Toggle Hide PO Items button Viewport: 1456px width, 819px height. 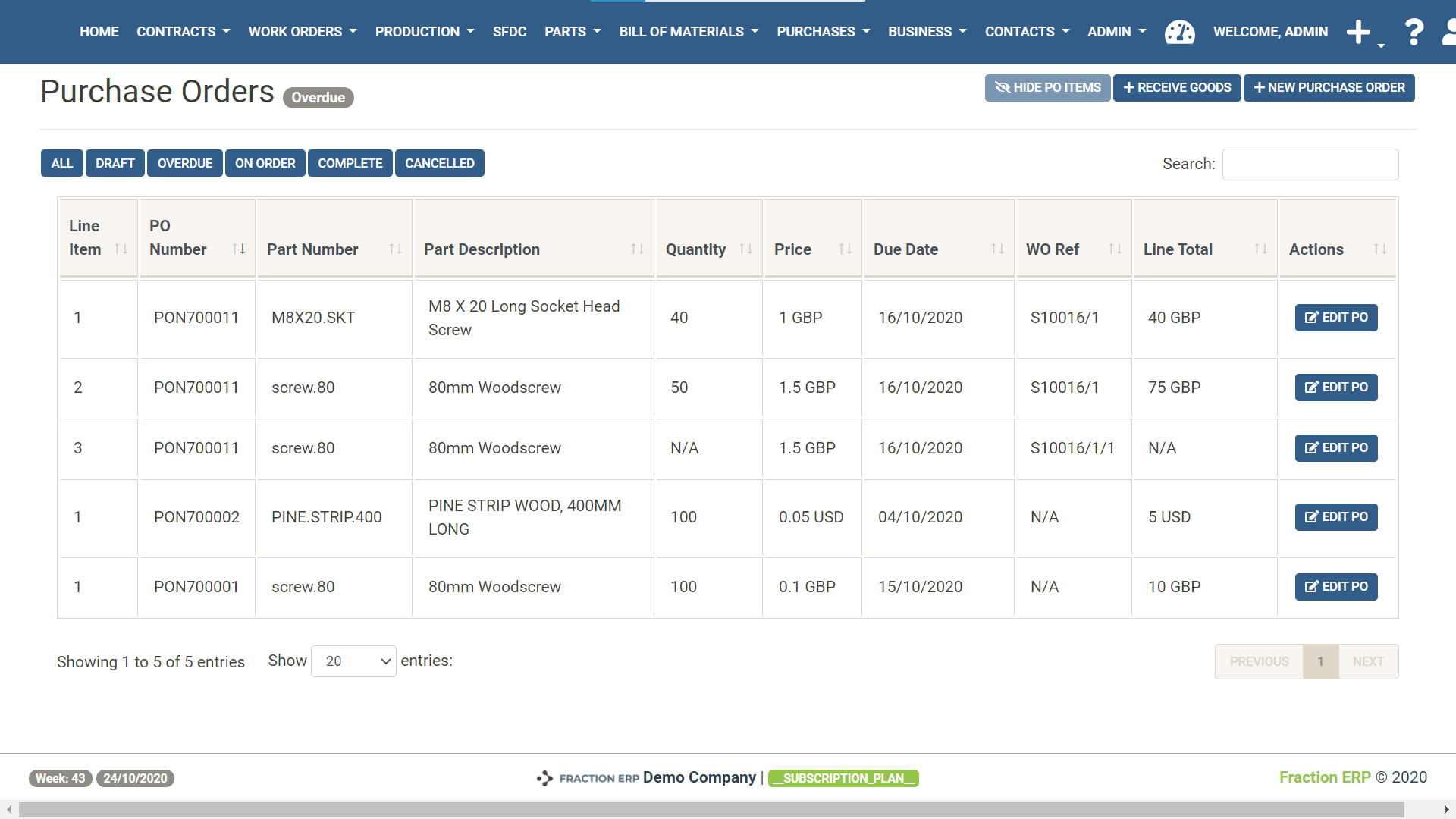click(x=1047, y=88)
